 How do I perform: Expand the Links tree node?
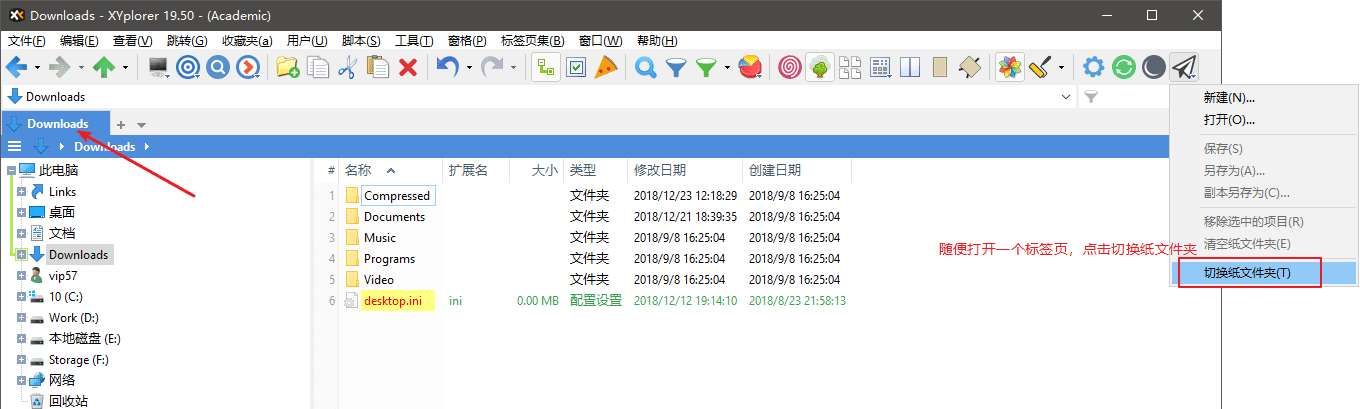click(x=21, y=191)
